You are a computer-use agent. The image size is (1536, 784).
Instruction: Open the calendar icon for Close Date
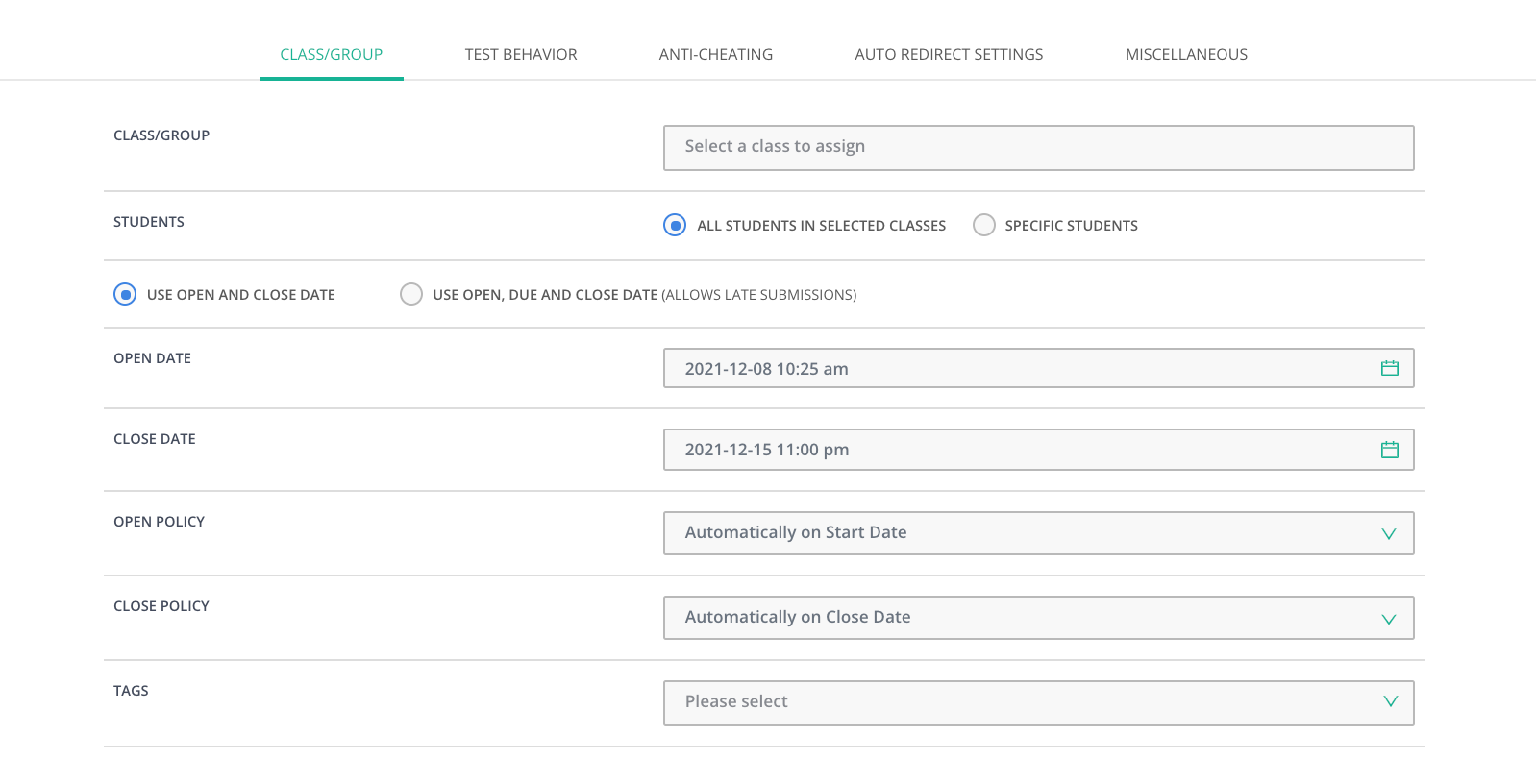1389,450
